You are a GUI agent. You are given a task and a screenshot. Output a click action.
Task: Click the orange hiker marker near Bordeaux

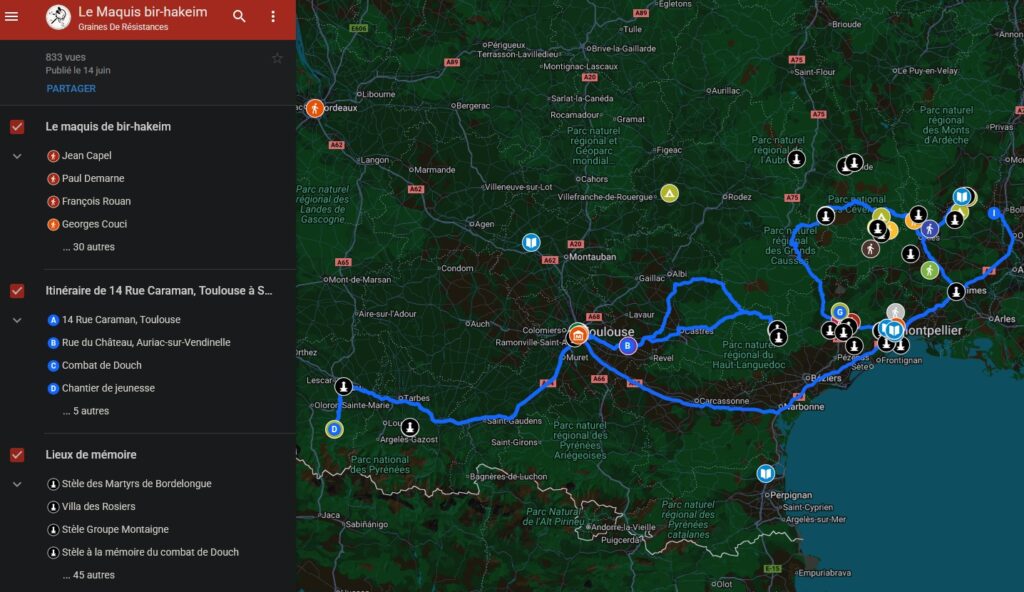pyautogui.click(x=314, y=108)
